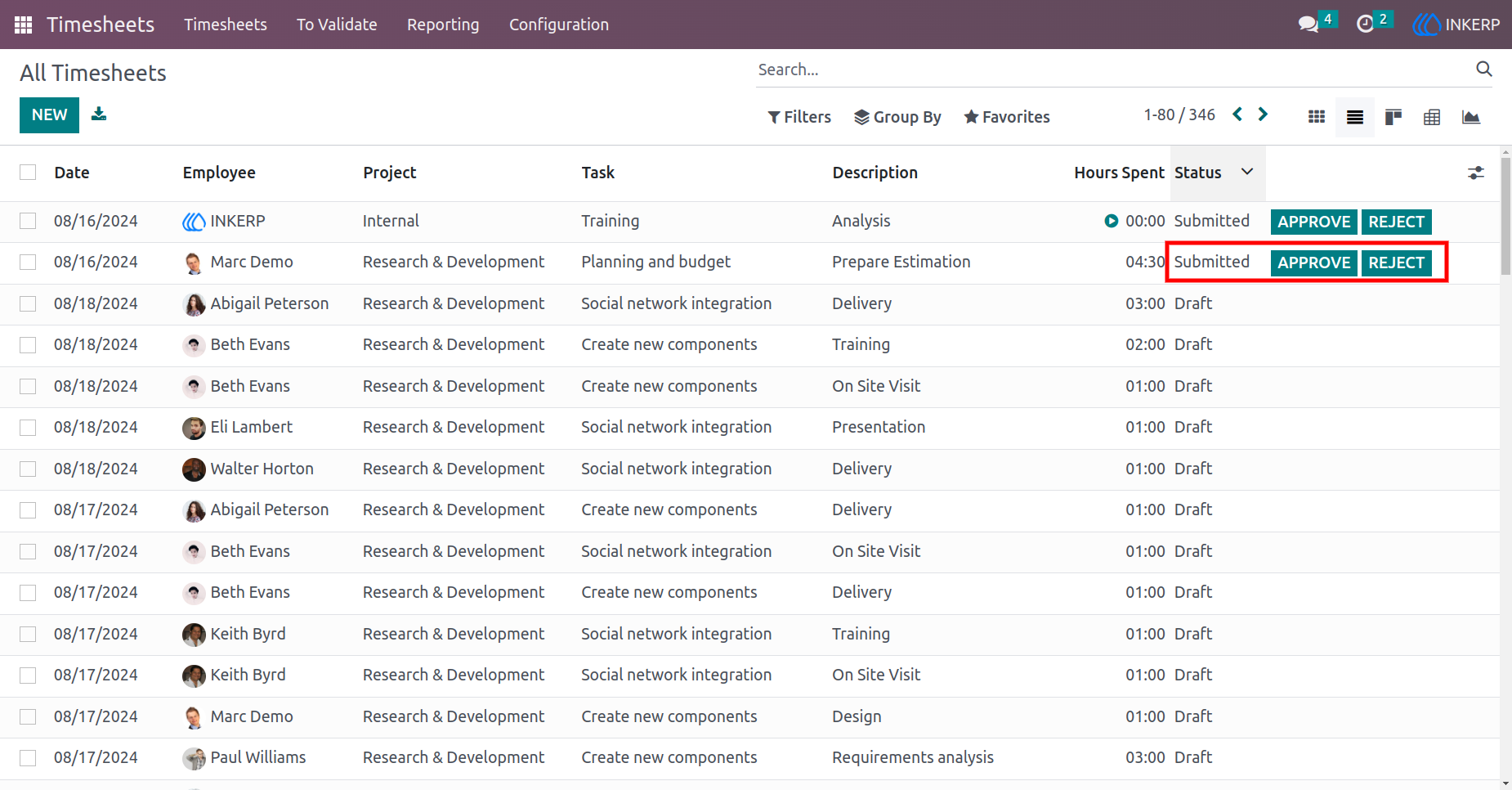Tick checkbox for Paul Williams row
The image size is (1512, 790).
[28, 757]
